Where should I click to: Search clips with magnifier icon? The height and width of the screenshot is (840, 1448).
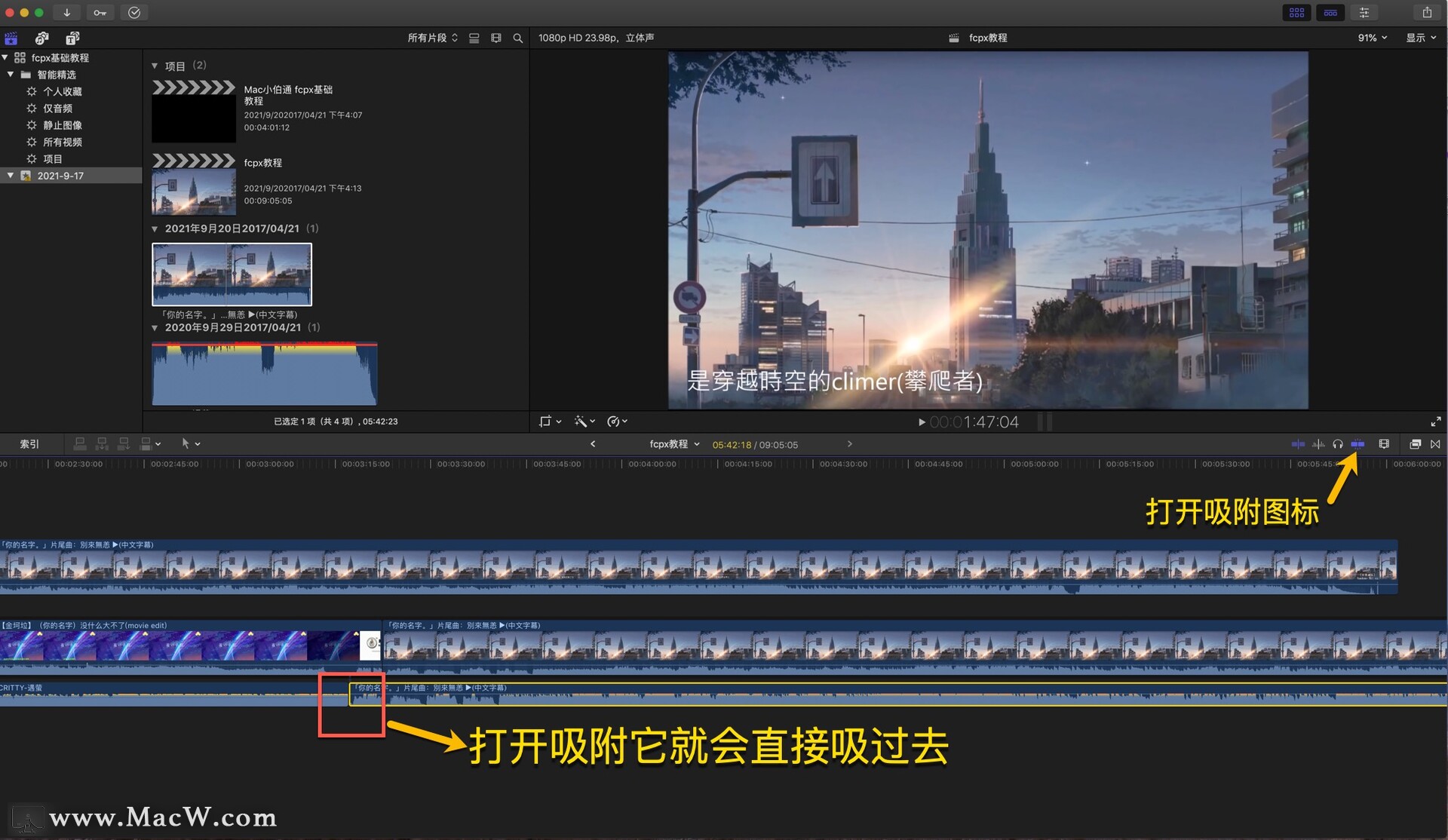point(518,38)
